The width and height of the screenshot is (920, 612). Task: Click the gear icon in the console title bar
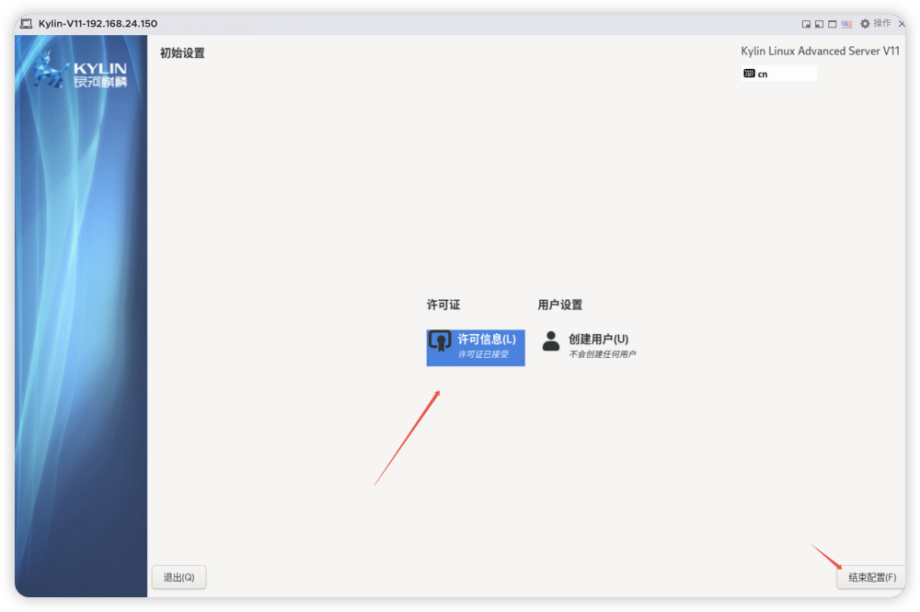coord(865,23)
